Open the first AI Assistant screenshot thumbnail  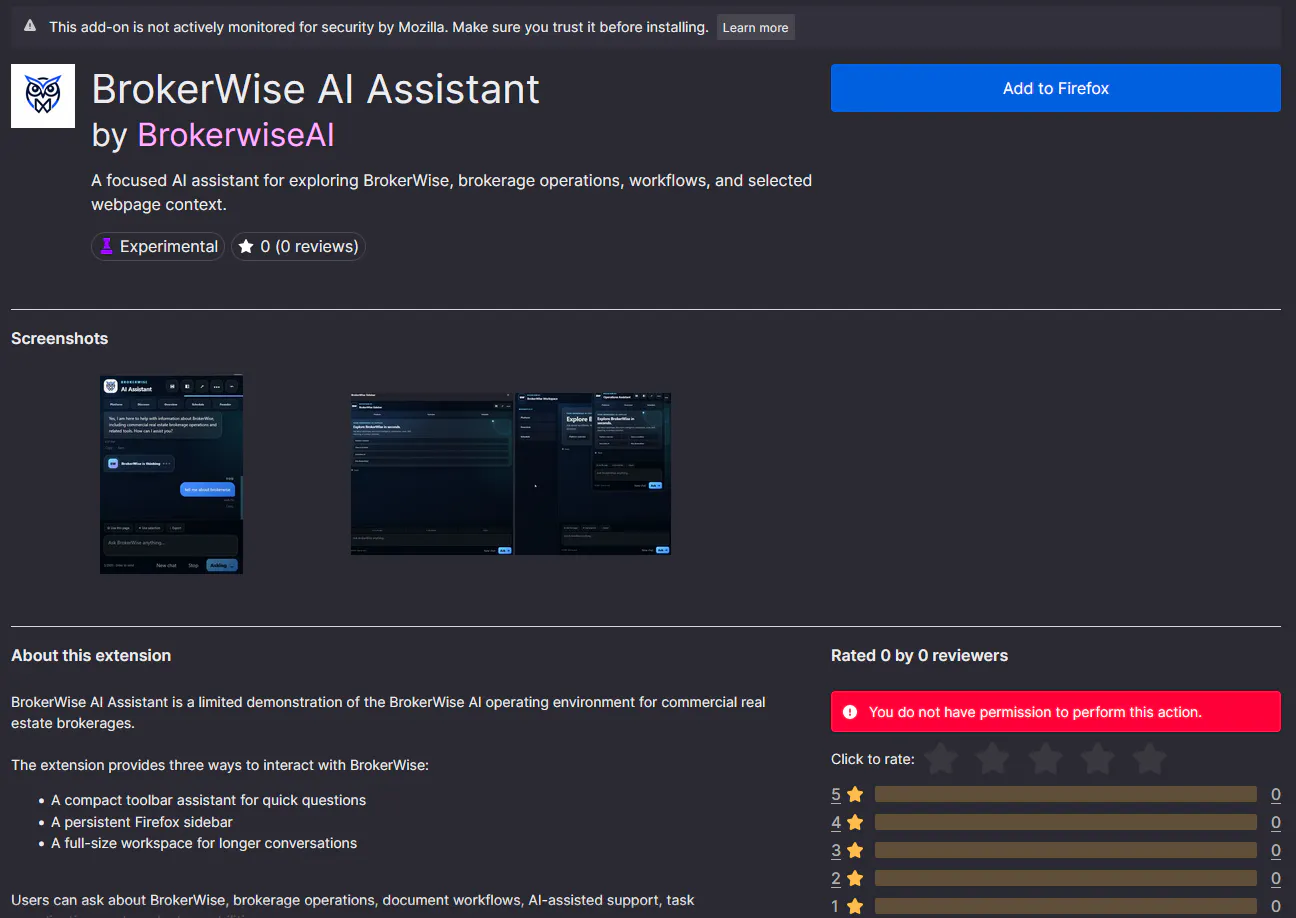pyautogui.click(x=171, y=474)
